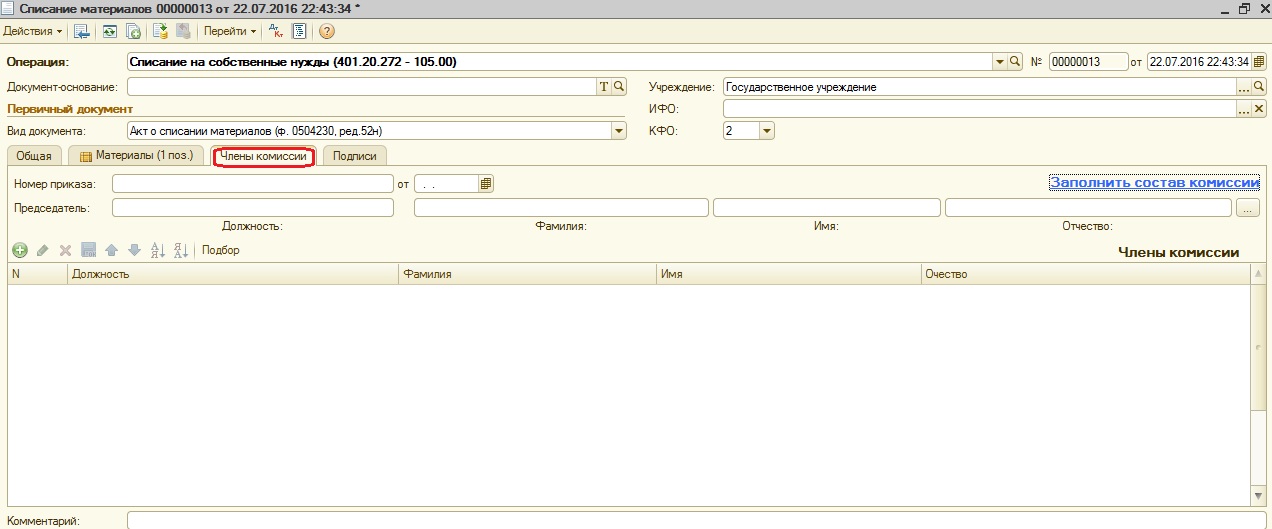Screen dimensions: 1272x529
Task: Click the ИФО input field
Action: (980, 109)
